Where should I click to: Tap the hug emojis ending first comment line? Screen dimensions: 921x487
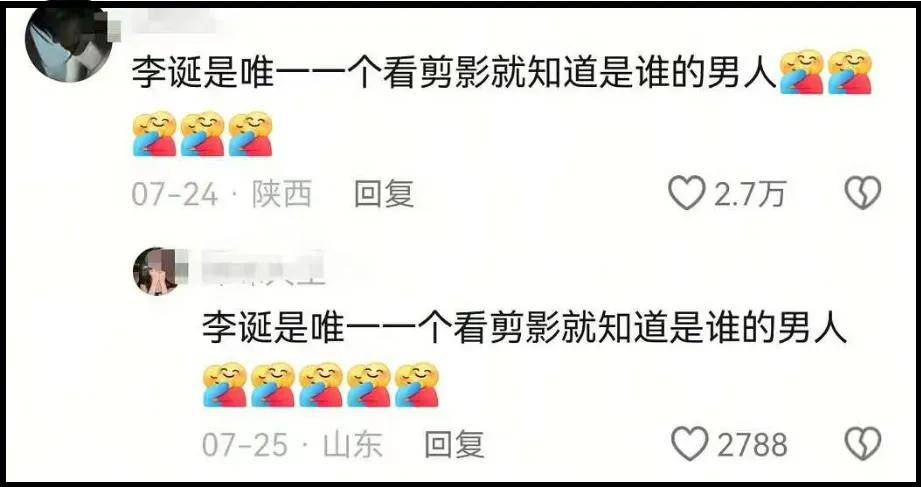pyautogui.click(x=826, y=72)
